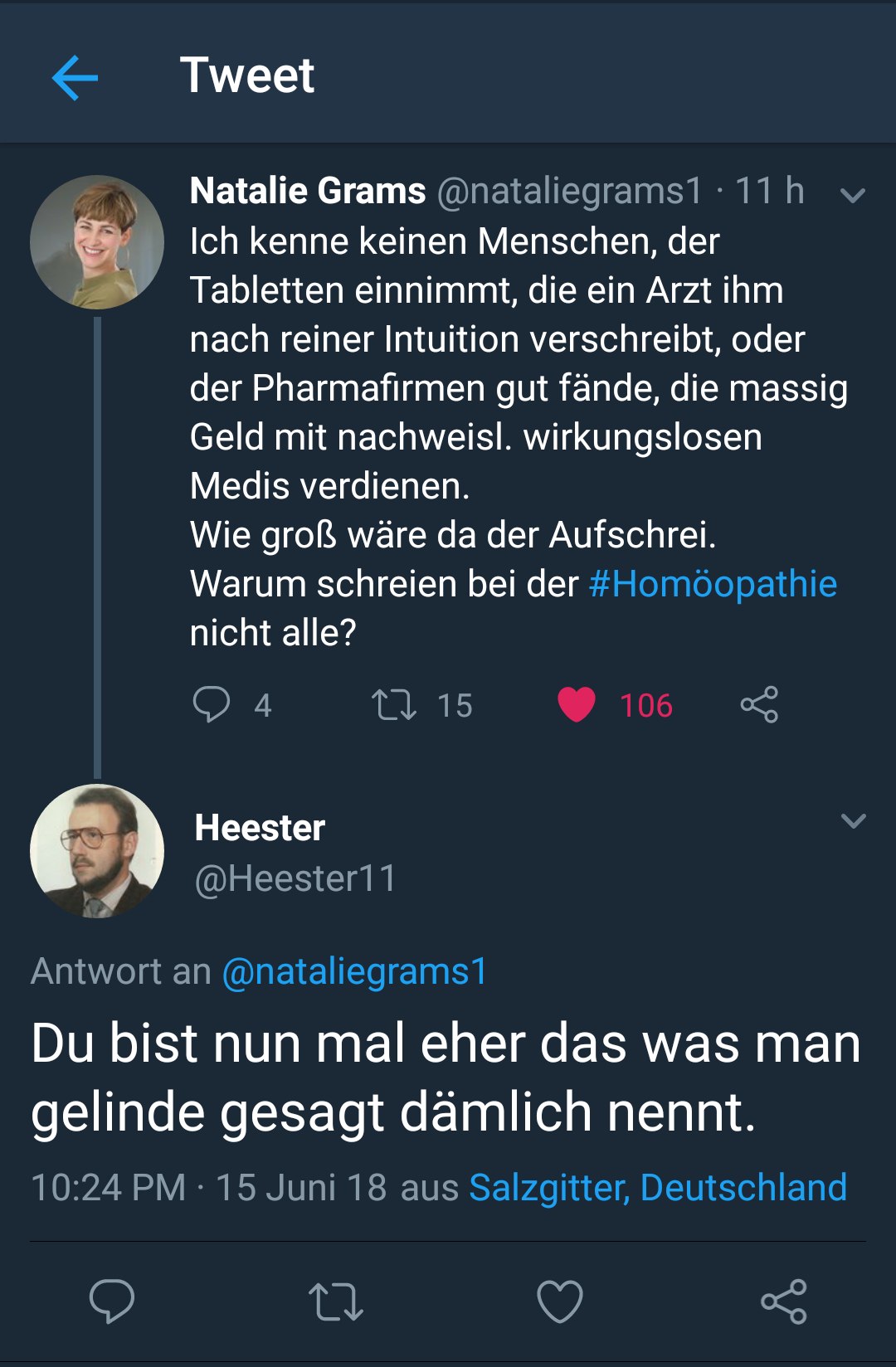Viewport: 896px width, 1367px height.
Task: Open the #Homöopathie hashtag
Action: 713,584
